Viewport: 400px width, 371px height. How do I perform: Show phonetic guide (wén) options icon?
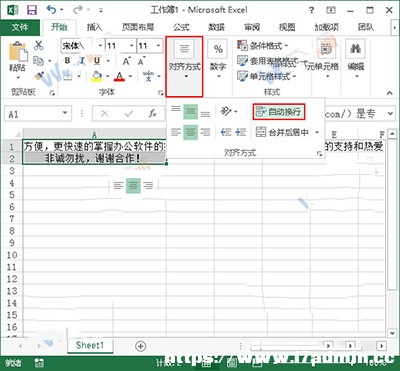pyautogui.click(x=149, y=76)
